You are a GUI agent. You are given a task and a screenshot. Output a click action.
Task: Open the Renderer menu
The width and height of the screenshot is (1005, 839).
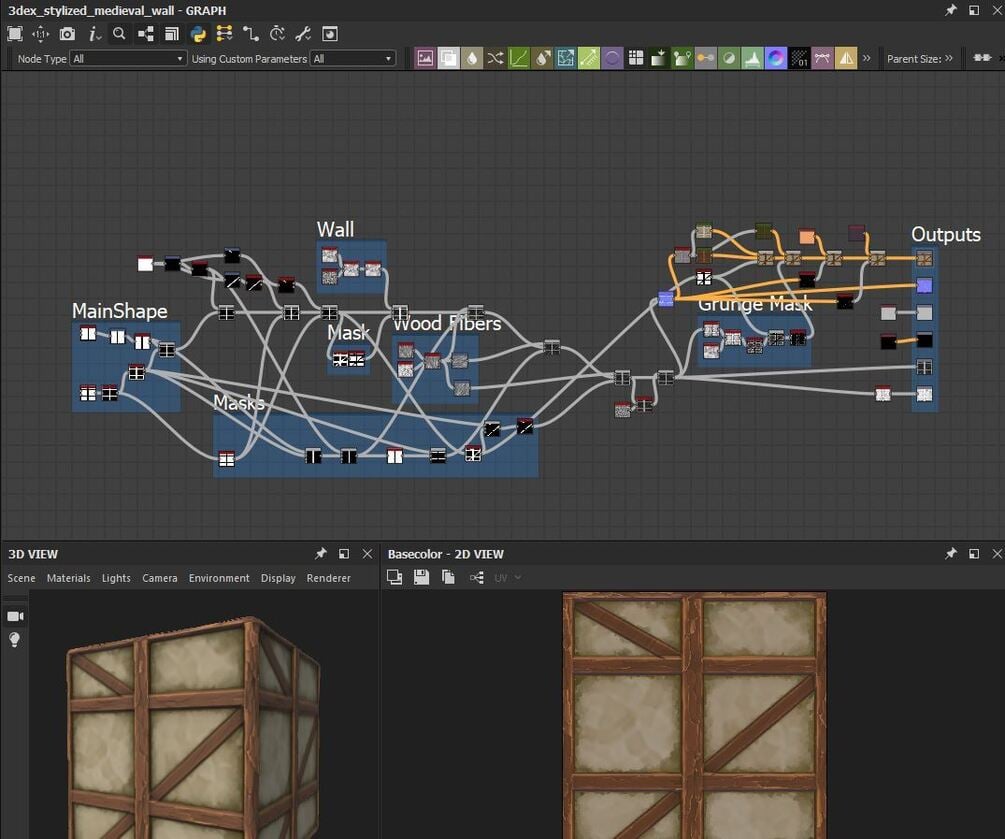pos(329,578)
